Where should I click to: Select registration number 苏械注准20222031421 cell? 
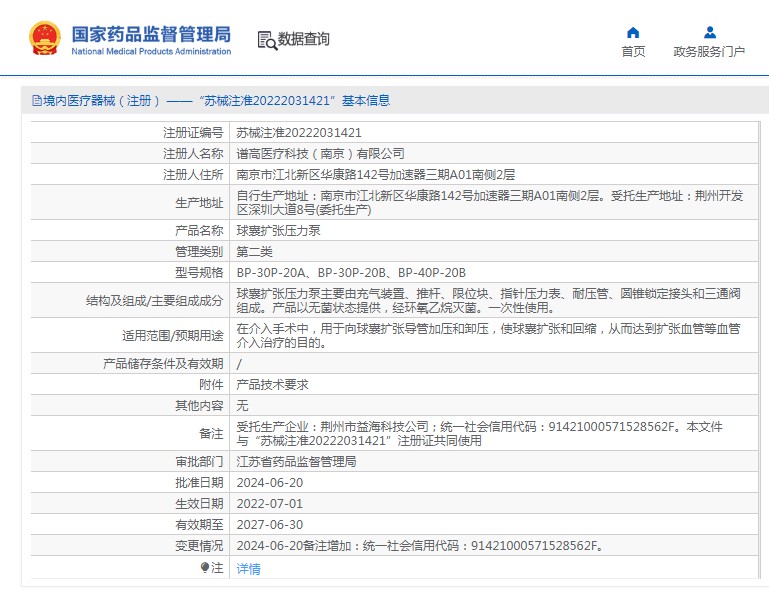[x=299, y=133]
